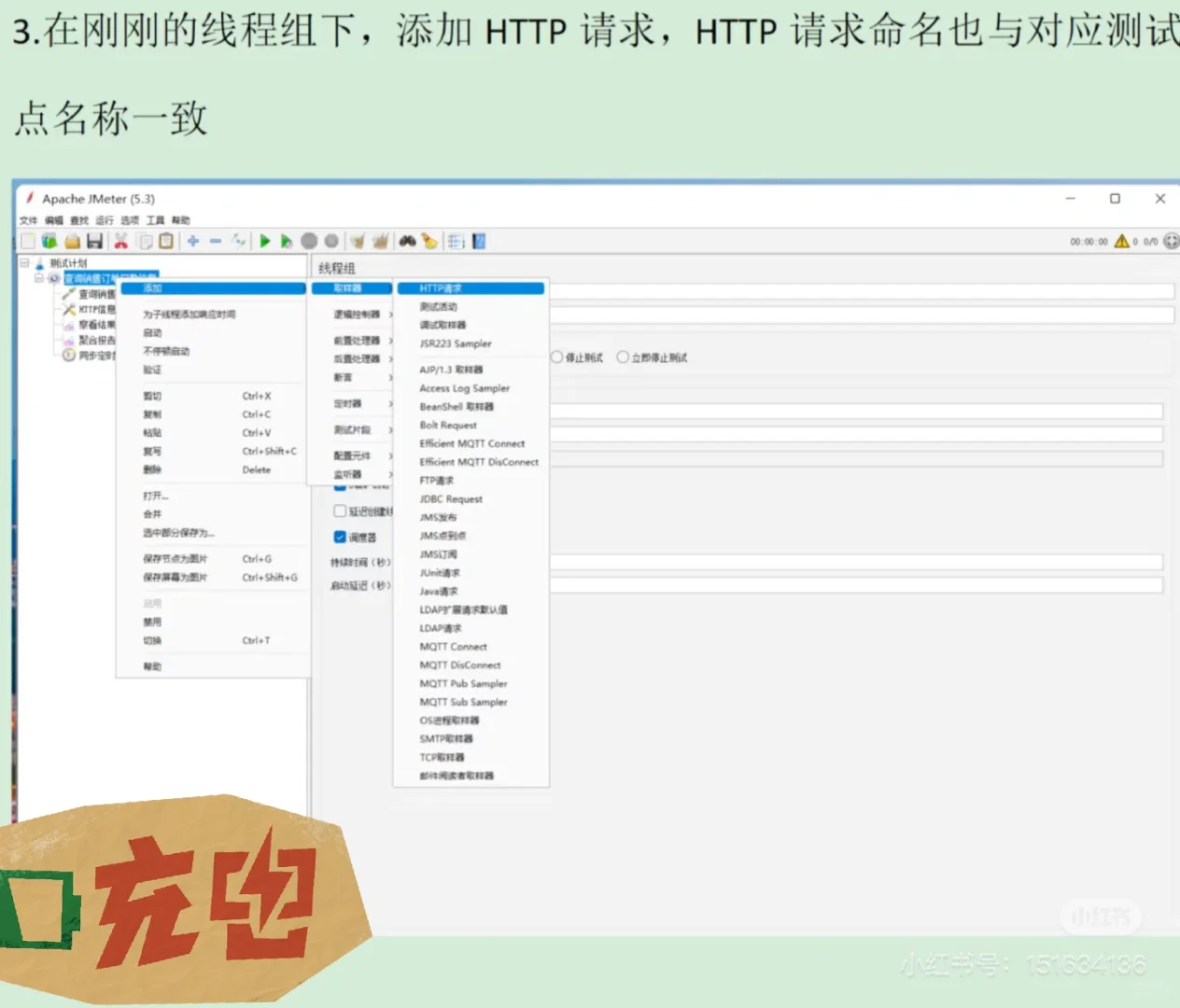1180x1008 pixels.
Task: Click the synchronizing timer clock icon
Action: coord(69,355)
